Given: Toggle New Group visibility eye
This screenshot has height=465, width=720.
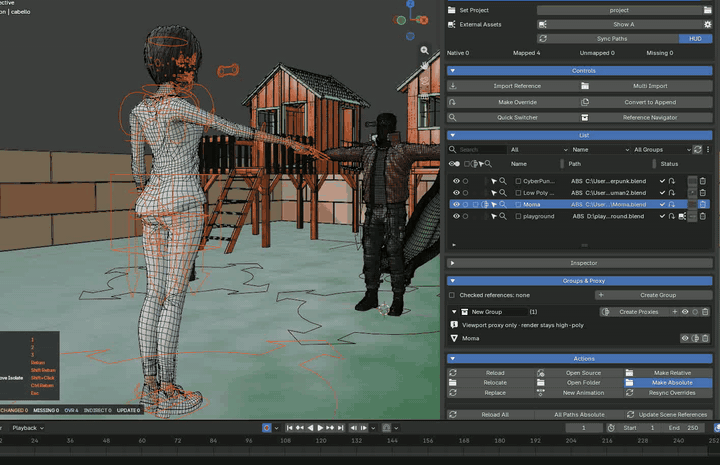Looking at the screenshot, I should pos(685,312).
